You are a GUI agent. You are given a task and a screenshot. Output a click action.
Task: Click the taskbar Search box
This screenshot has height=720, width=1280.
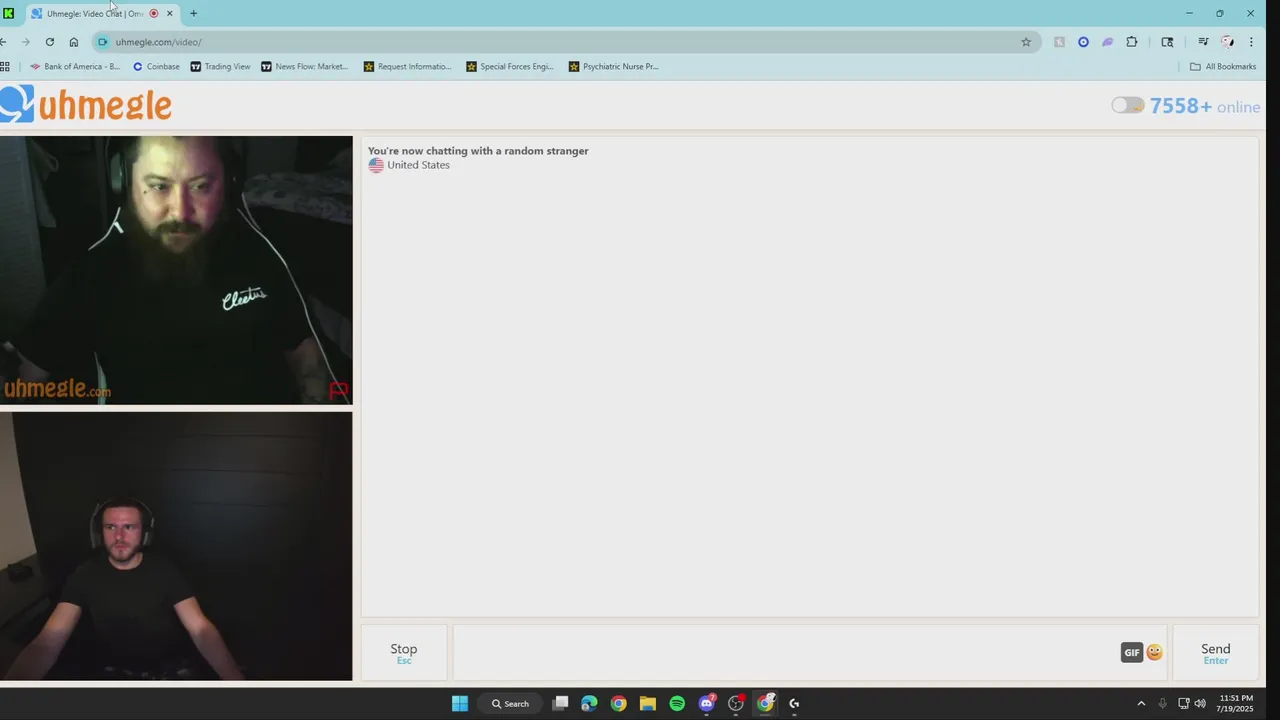click(x=510, y=704)
